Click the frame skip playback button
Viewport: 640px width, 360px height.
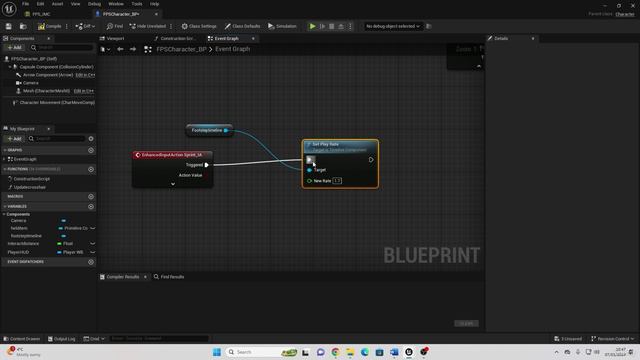322,26
